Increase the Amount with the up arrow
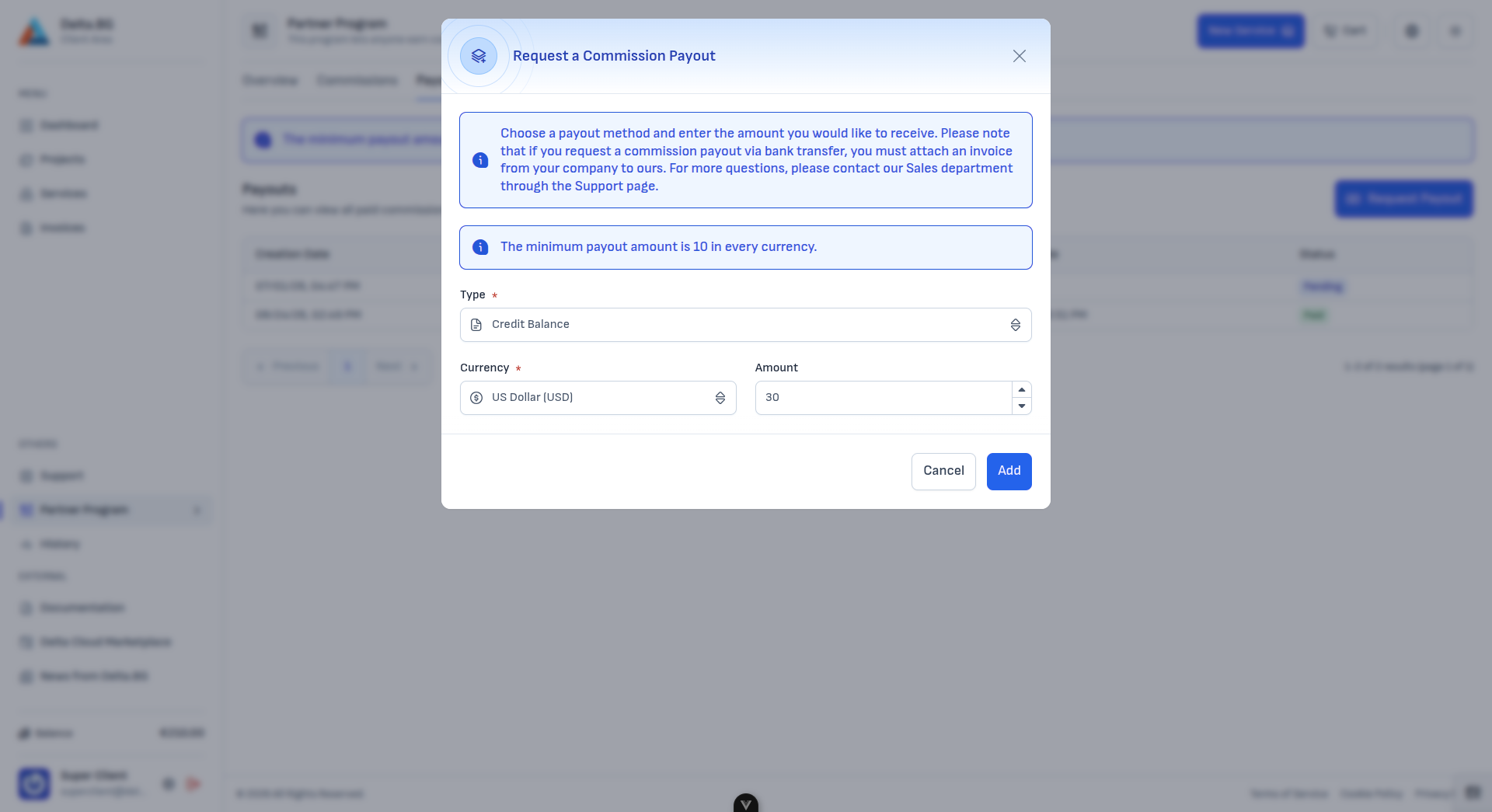 click(1022, 389)
